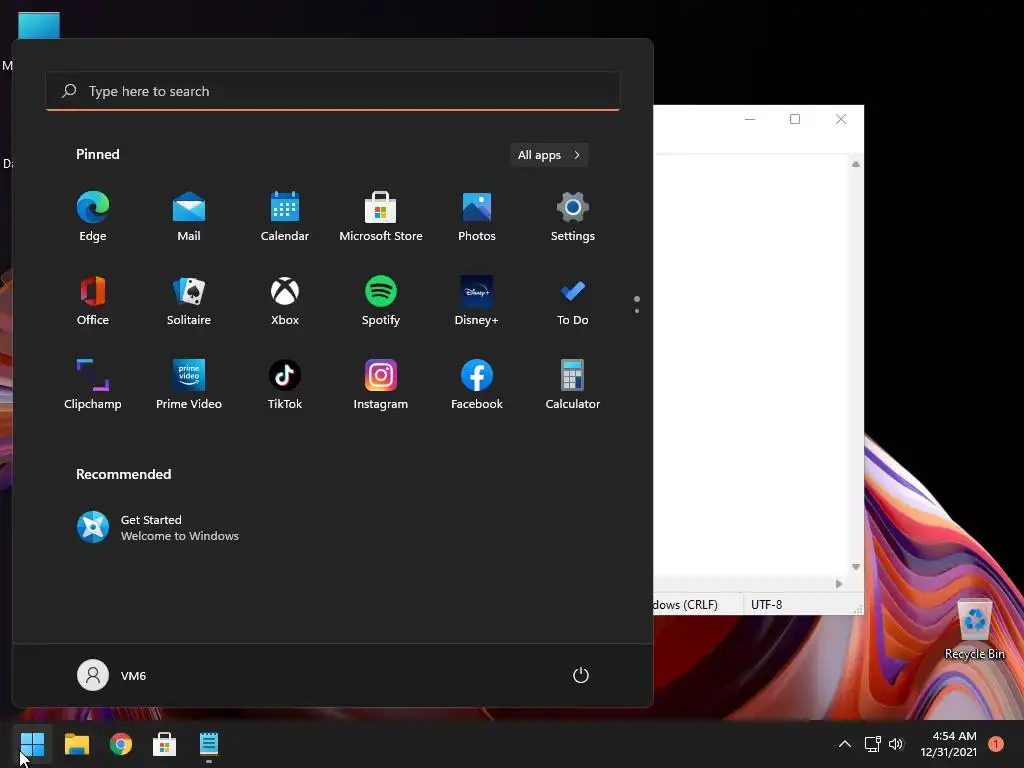This screenshot has width=1024, height=768.
Task: Open Edge from pinned apps
Action: coord(93,217)
